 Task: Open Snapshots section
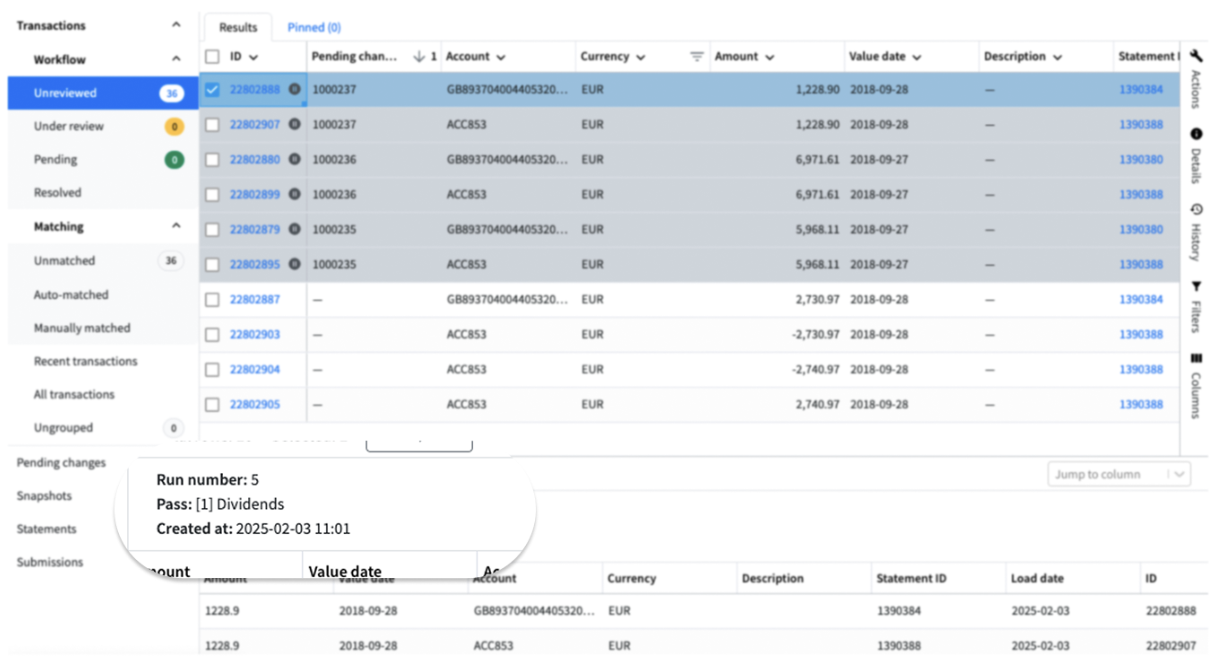pyautogui.click(x=44, y=495)
